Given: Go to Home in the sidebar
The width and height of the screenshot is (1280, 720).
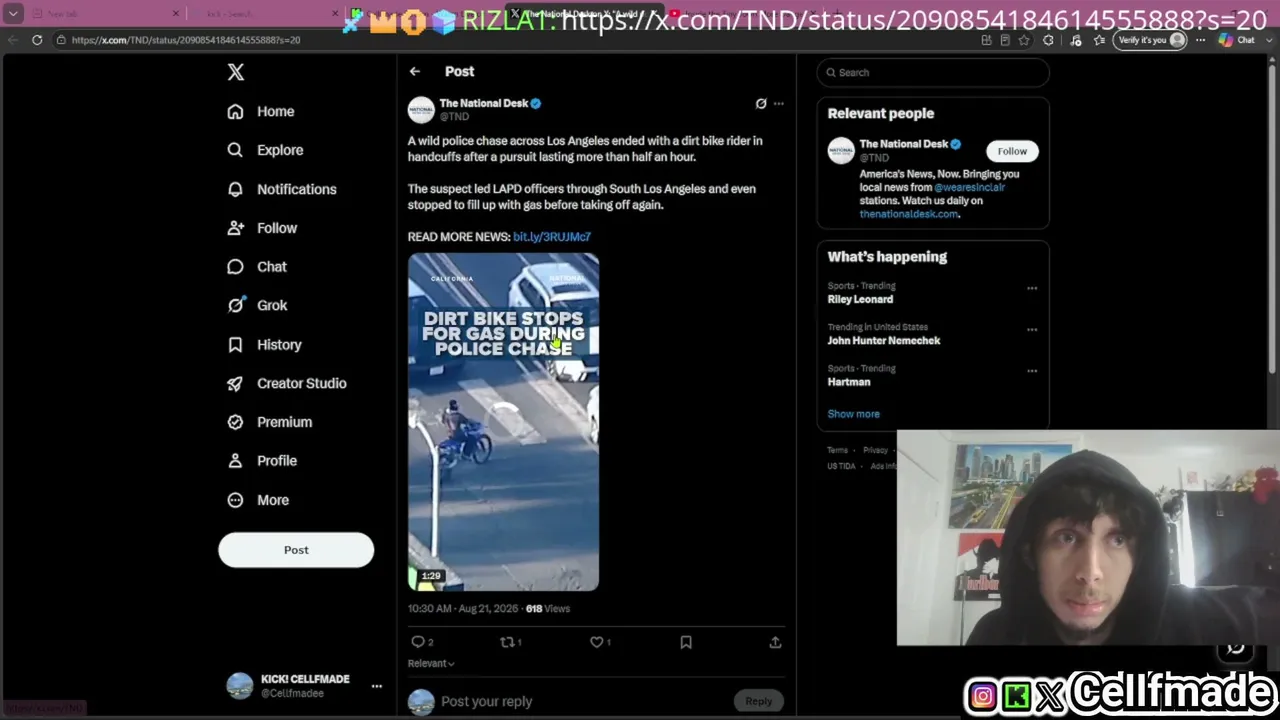Looking at the screenshot, I should click(261, 111).
